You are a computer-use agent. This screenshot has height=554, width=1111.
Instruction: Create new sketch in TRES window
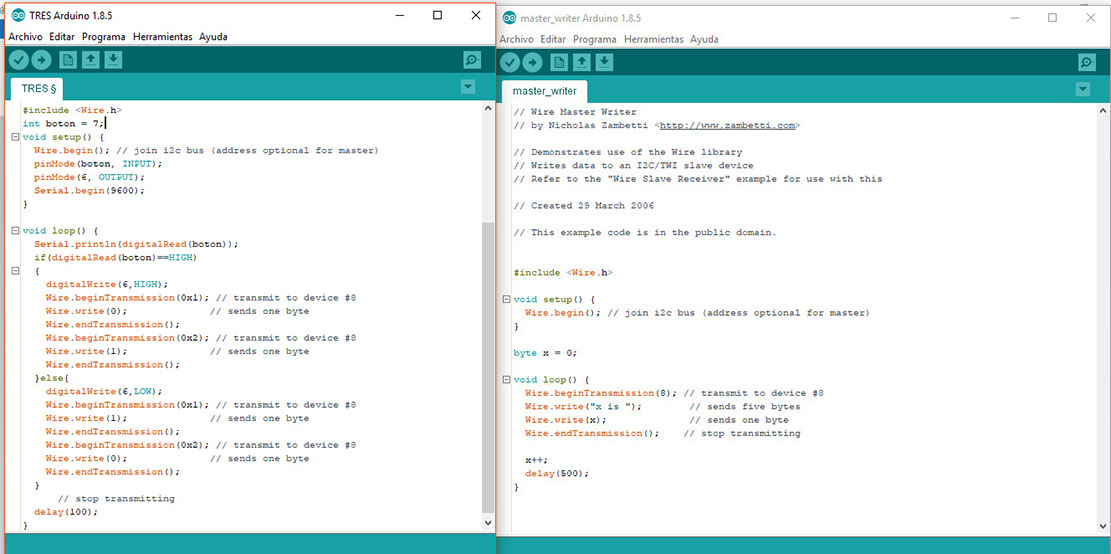point(68,60)
